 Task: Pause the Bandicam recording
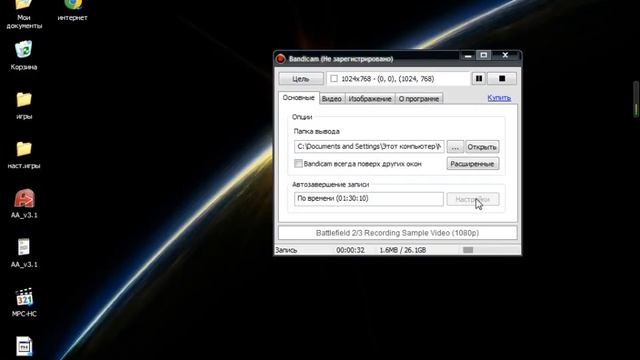click(x=479, y=78)
